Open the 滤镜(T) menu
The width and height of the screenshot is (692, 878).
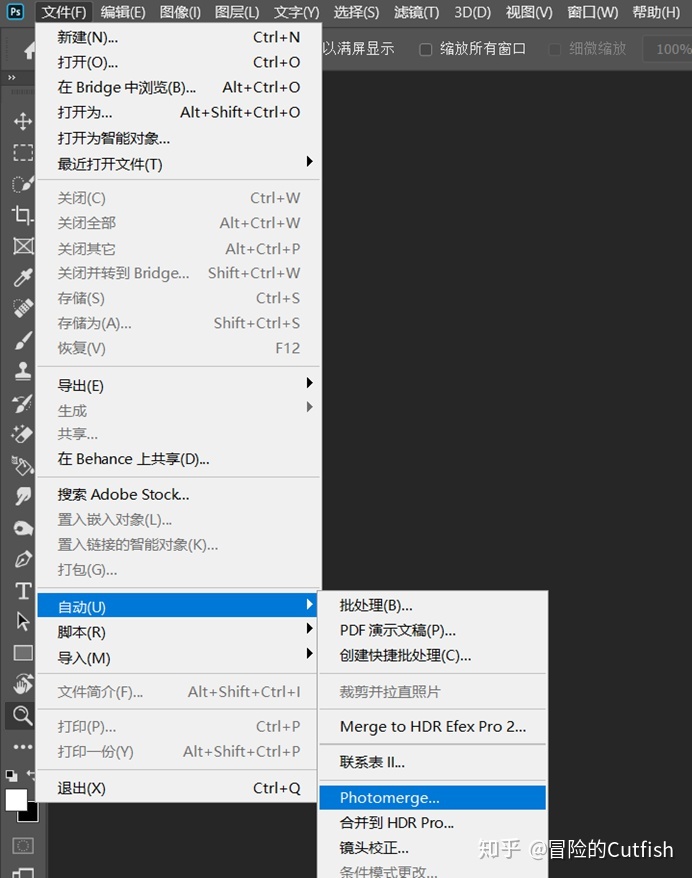click(416, 12)
